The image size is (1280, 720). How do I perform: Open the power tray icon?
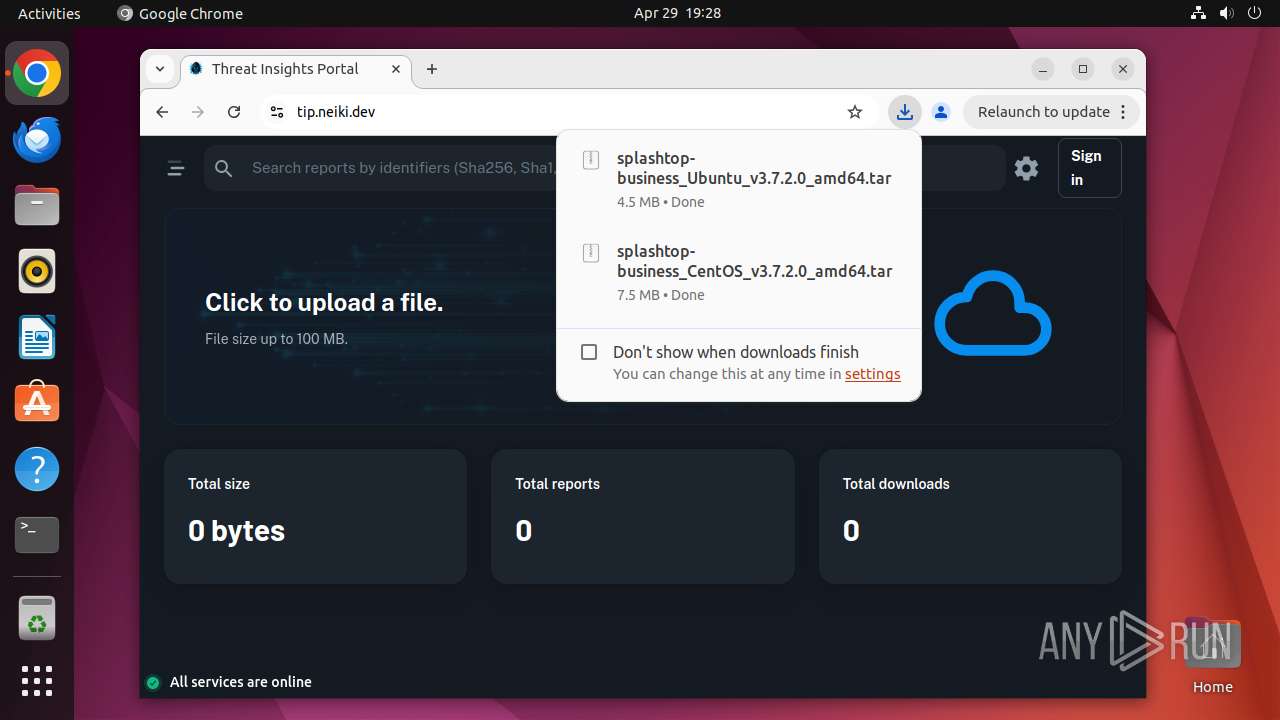[x=1254, y=13]
